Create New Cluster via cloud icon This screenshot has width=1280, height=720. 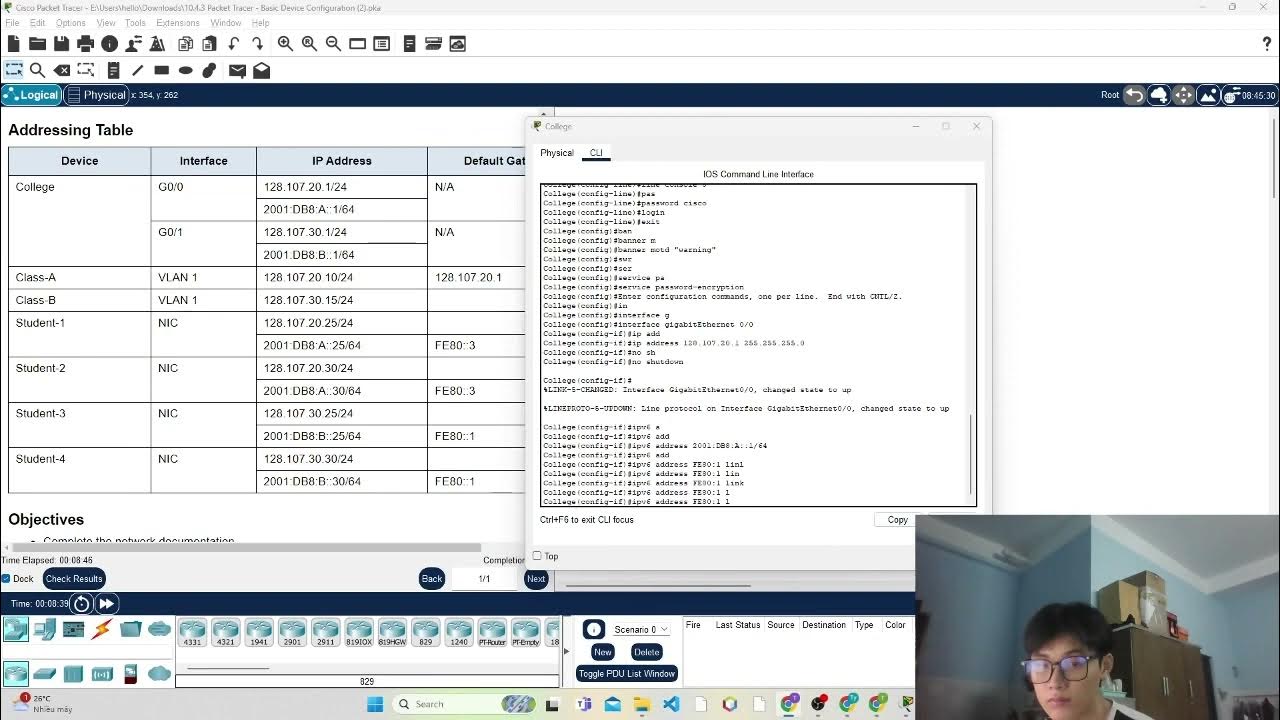click(x=1159, y=95)
